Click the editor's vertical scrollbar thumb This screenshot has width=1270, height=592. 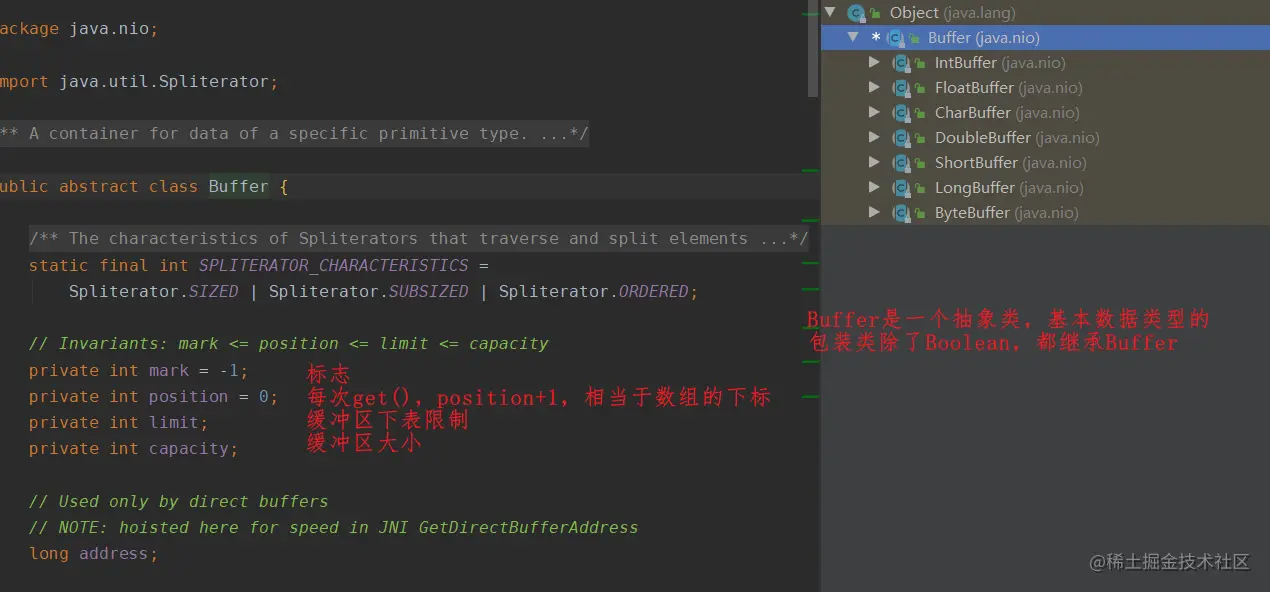[813, 48]
